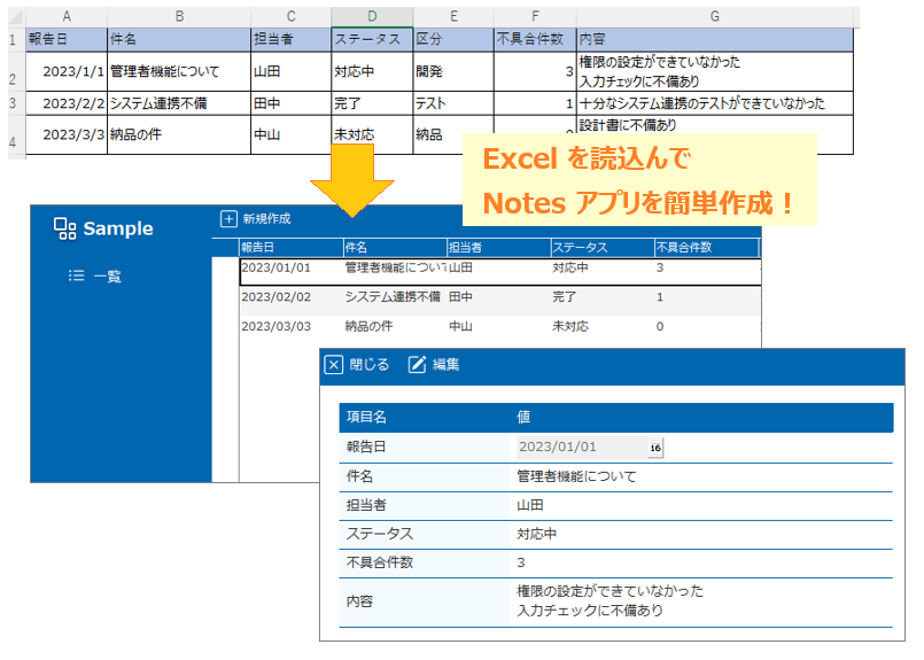Click the ステータス column header in Notes view
This screenshot has width=924, height=660.
(x=602, y=248)
